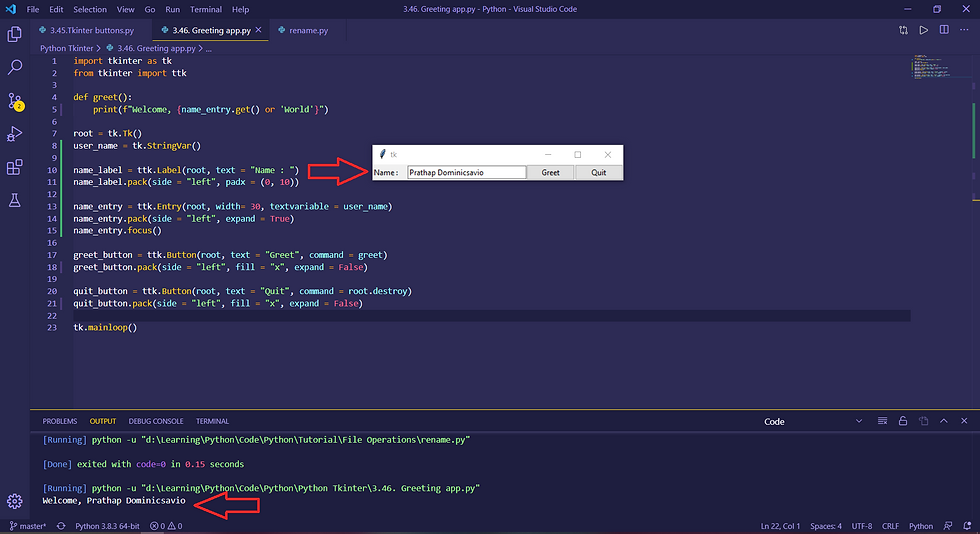Click the 3.46. Greeting app.py breadcrumb
The height and width of the screenshot is (534, 980).
point(156,48)
